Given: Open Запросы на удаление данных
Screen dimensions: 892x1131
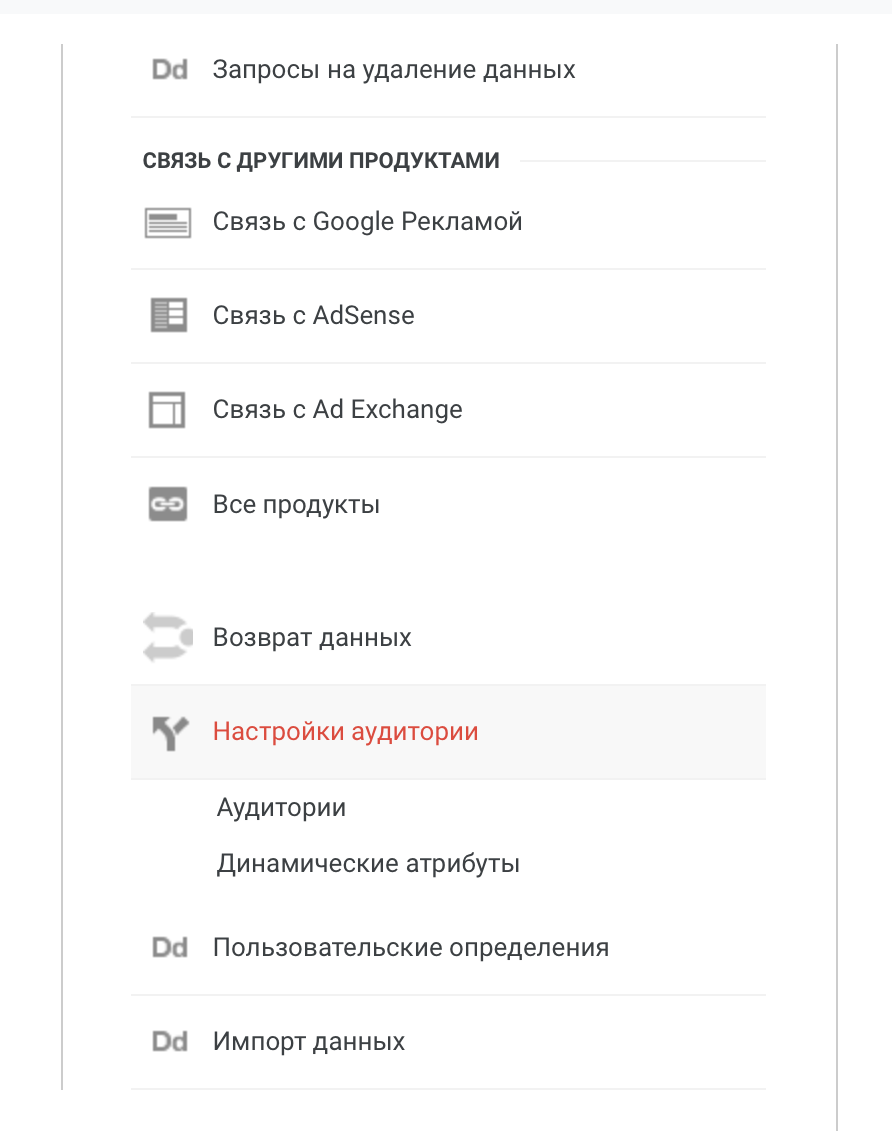Looking at the screenshot, I should [x=394, y=71].
